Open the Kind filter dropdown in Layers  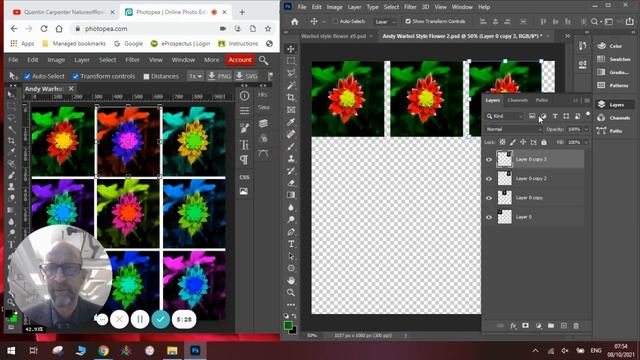[x=504, y=116]
